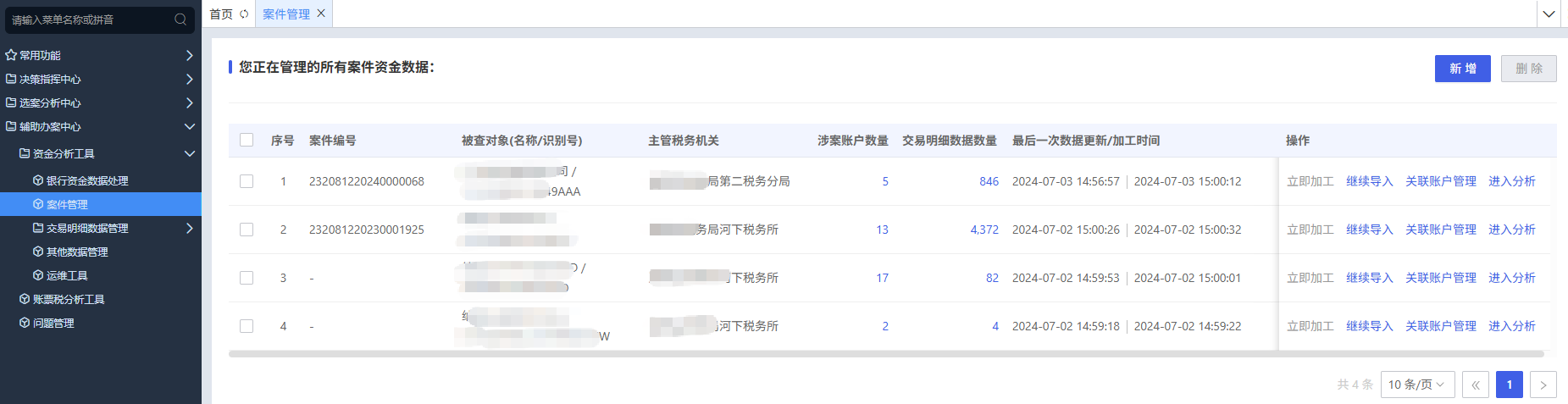The height and width of the screenshot is (404, 1568).
Task: Open the 10 条/页 page size dropdown
Action: (x=1417, y=385)
